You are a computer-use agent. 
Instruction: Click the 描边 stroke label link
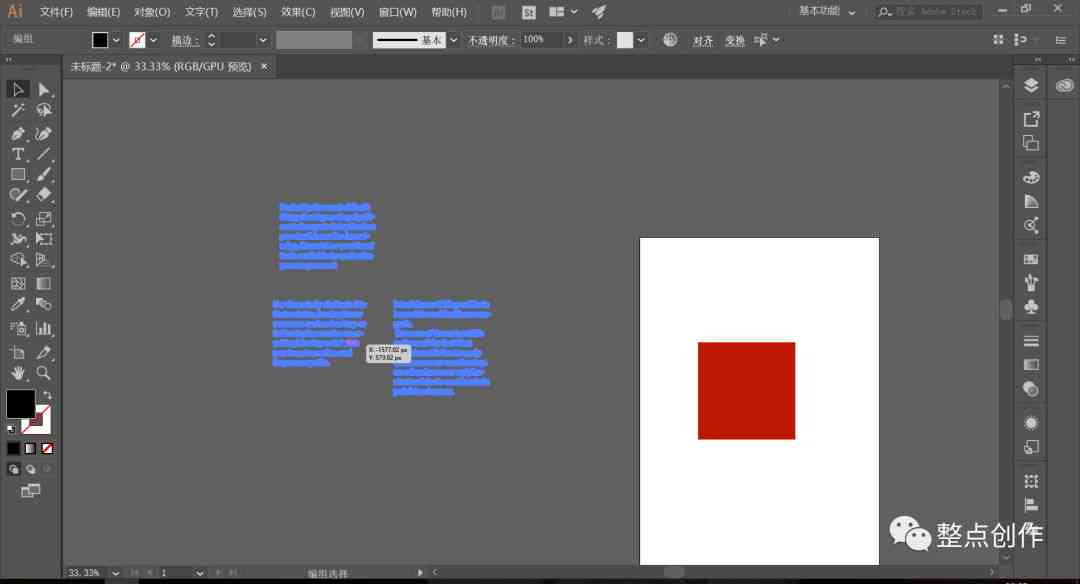pyautogui.click(x=185, y=41)
